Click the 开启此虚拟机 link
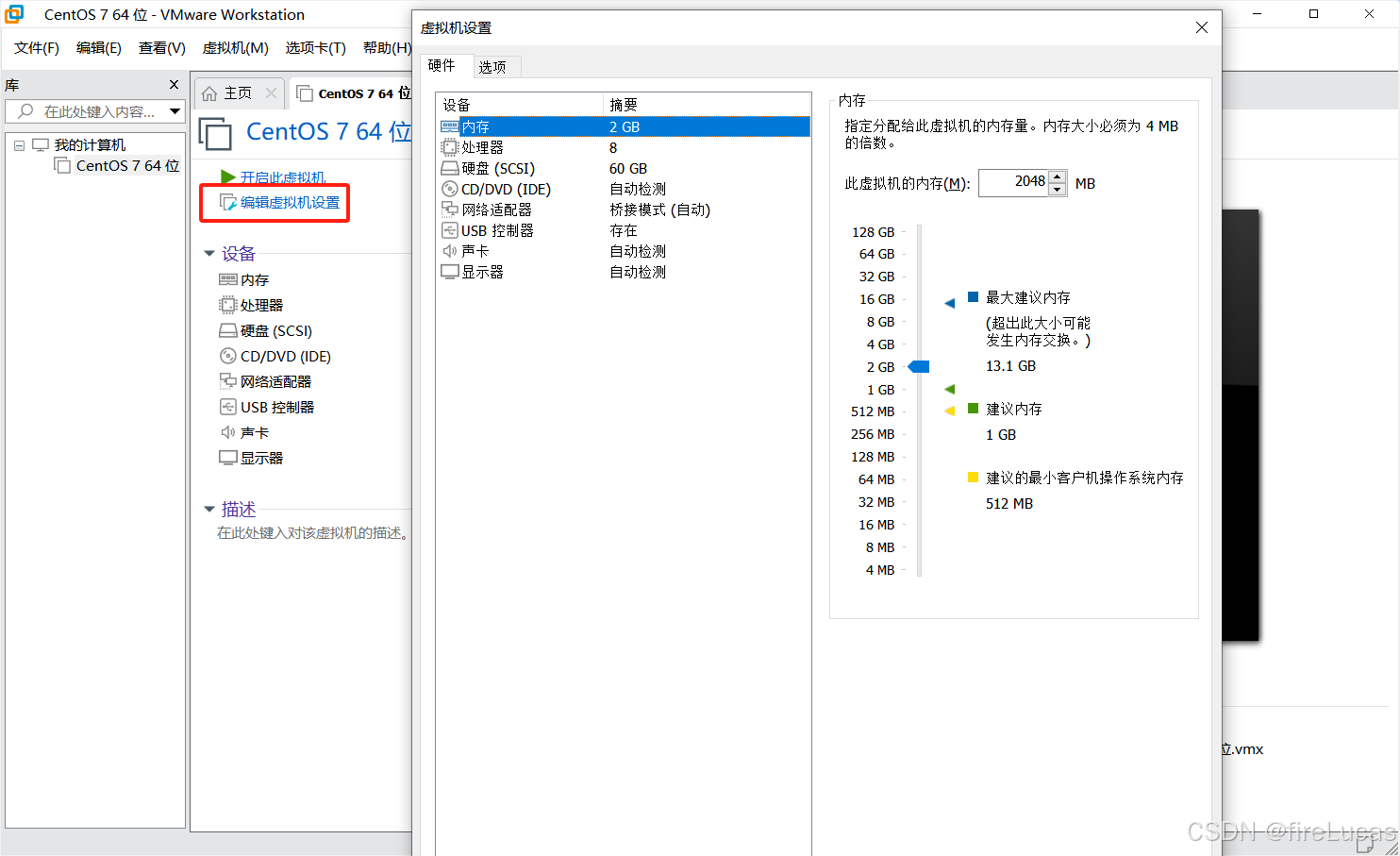 (283, 177)
